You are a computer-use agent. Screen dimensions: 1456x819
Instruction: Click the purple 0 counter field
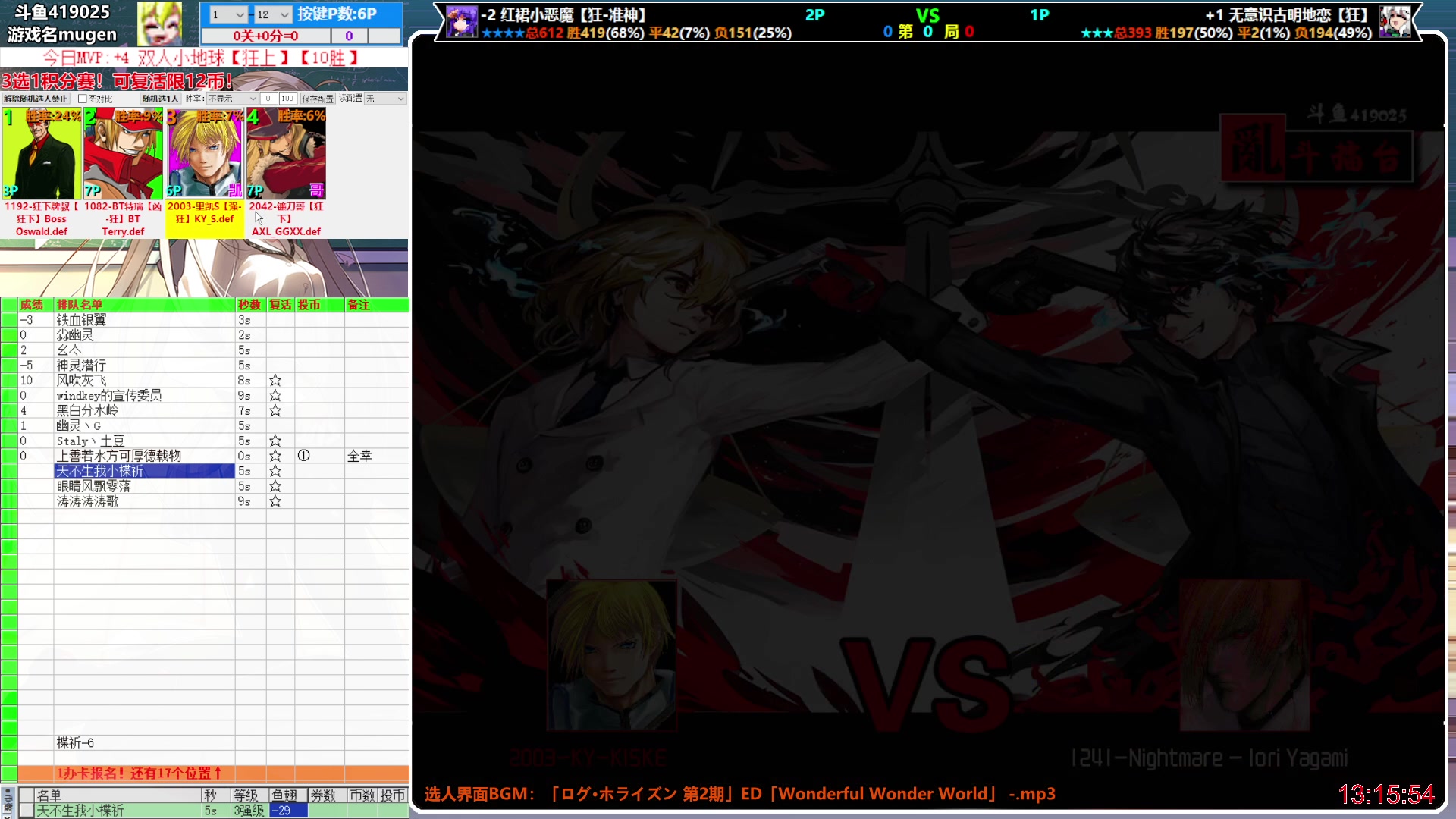(x=349, y=36)
